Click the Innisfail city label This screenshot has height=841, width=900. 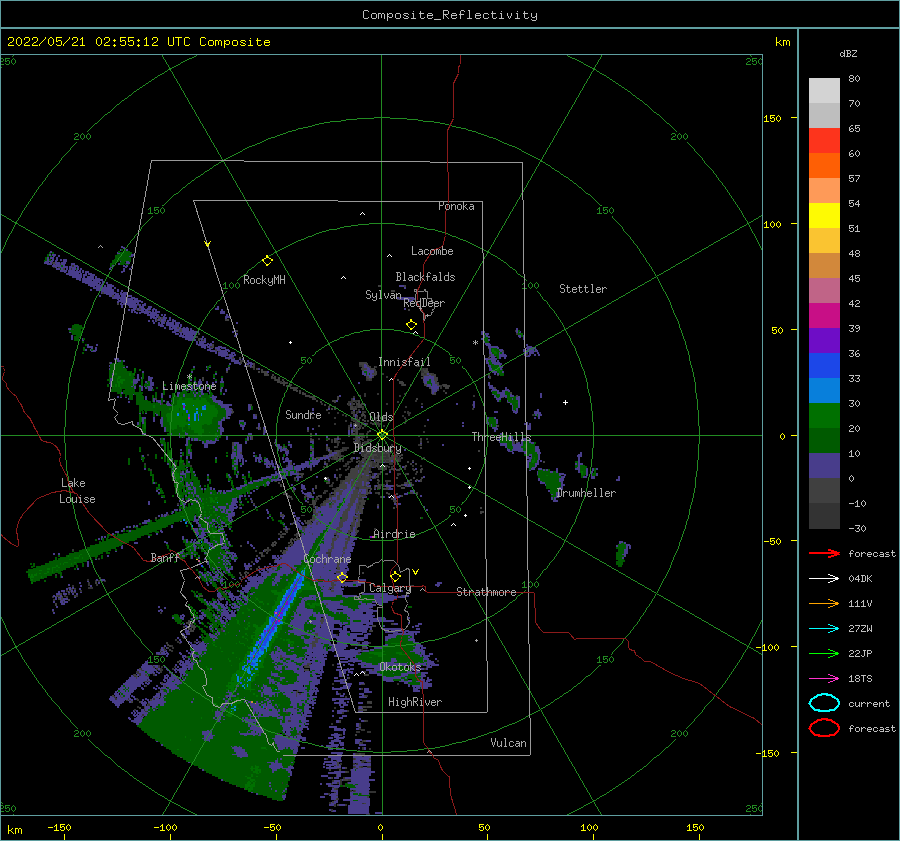(404, 362)
